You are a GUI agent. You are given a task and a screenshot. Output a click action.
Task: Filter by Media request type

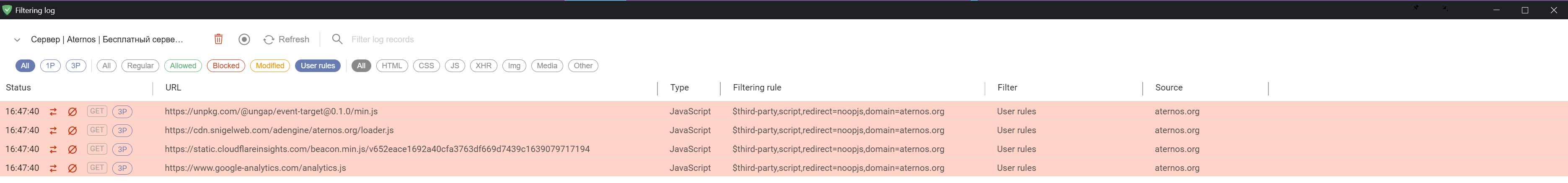(x=547, y=66)
